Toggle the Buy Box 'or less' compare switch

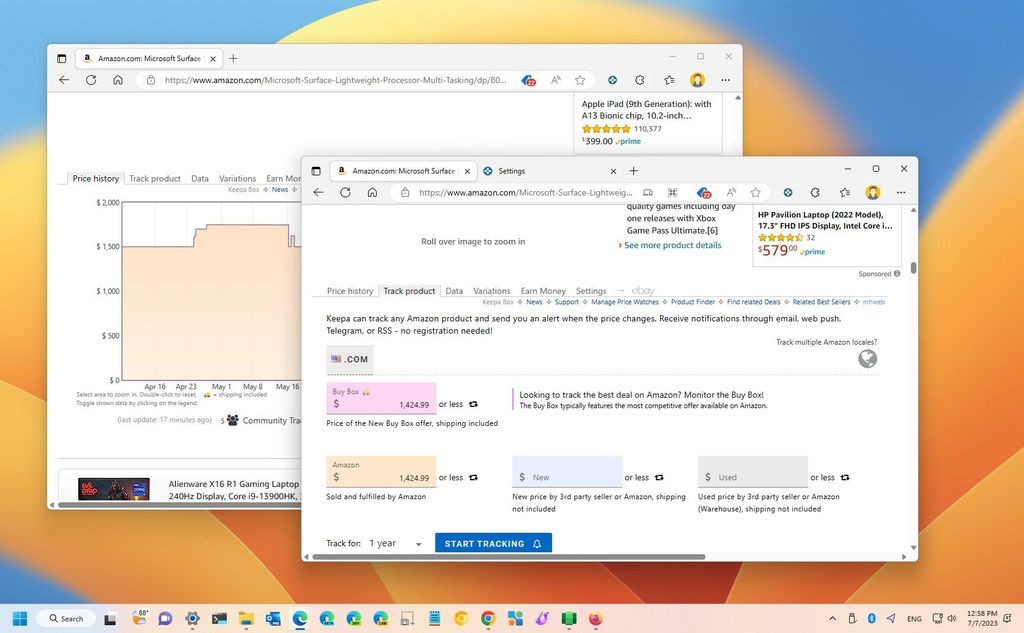tap(473, 404)
